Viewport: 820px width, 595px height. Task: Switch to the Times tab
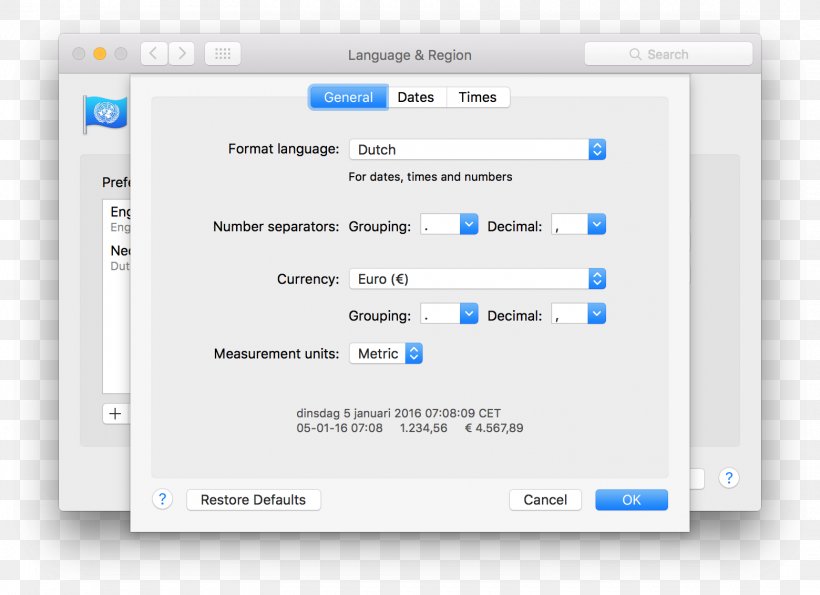[477, 97]
